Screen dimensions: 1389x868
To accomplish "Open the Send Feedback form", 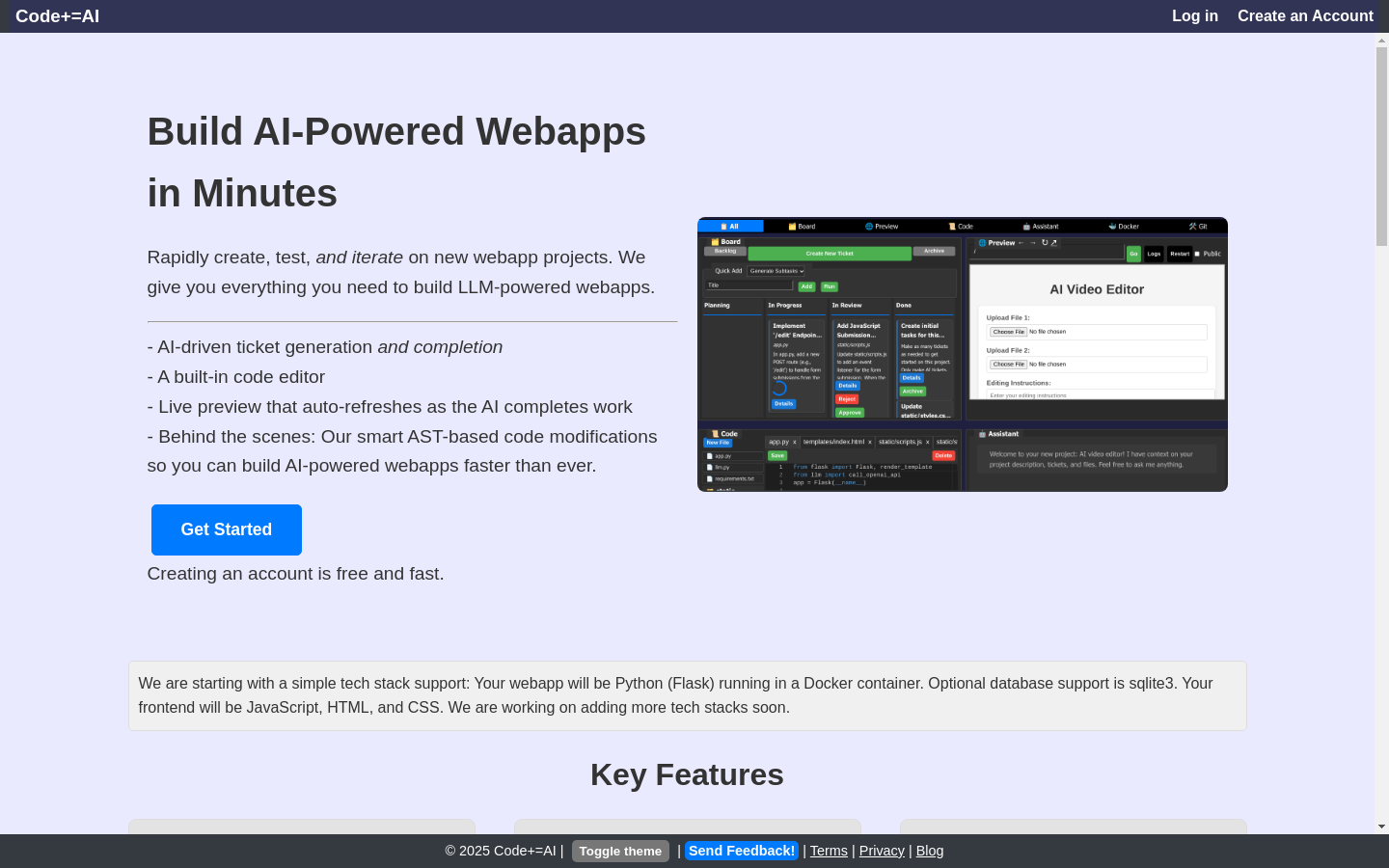I will tap(742, 851).
